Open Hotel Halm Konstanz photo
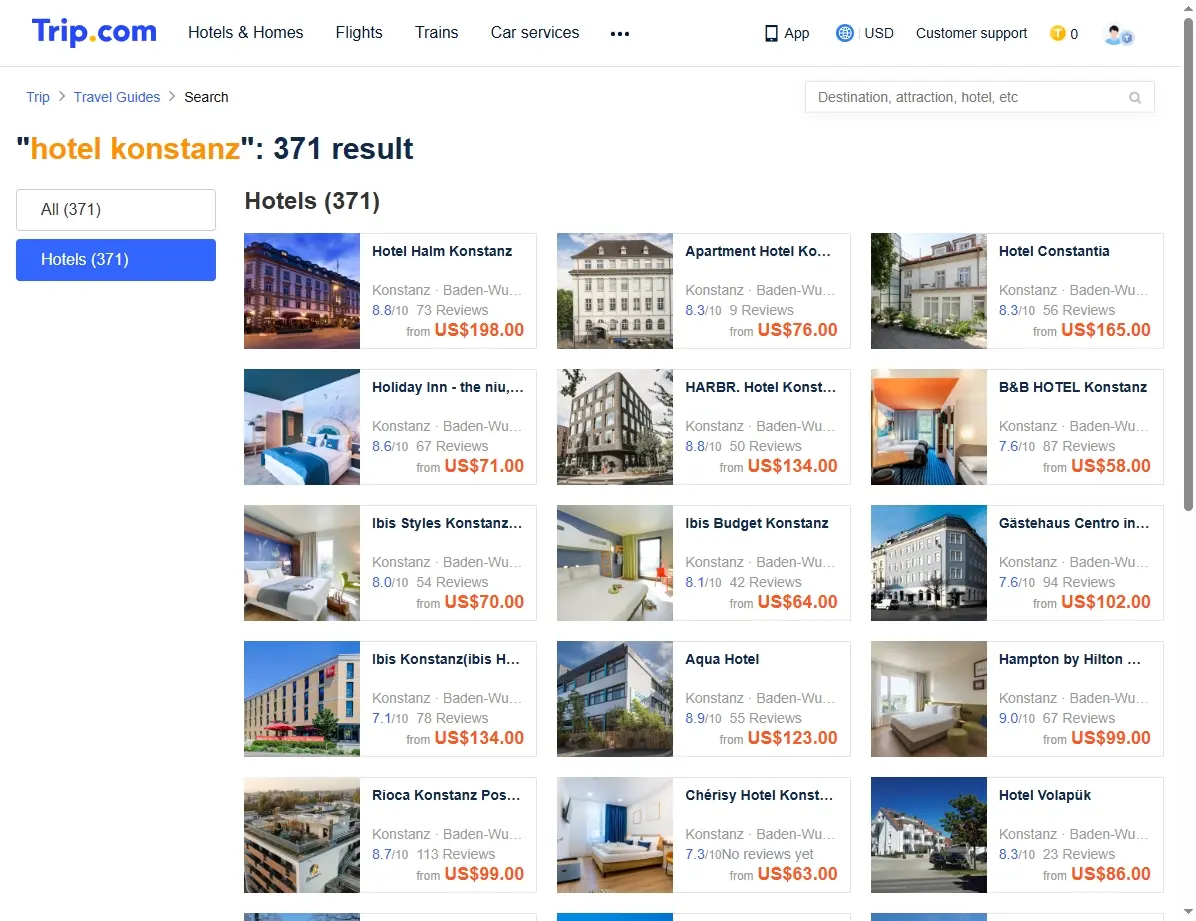 click(x=302, y=291)
